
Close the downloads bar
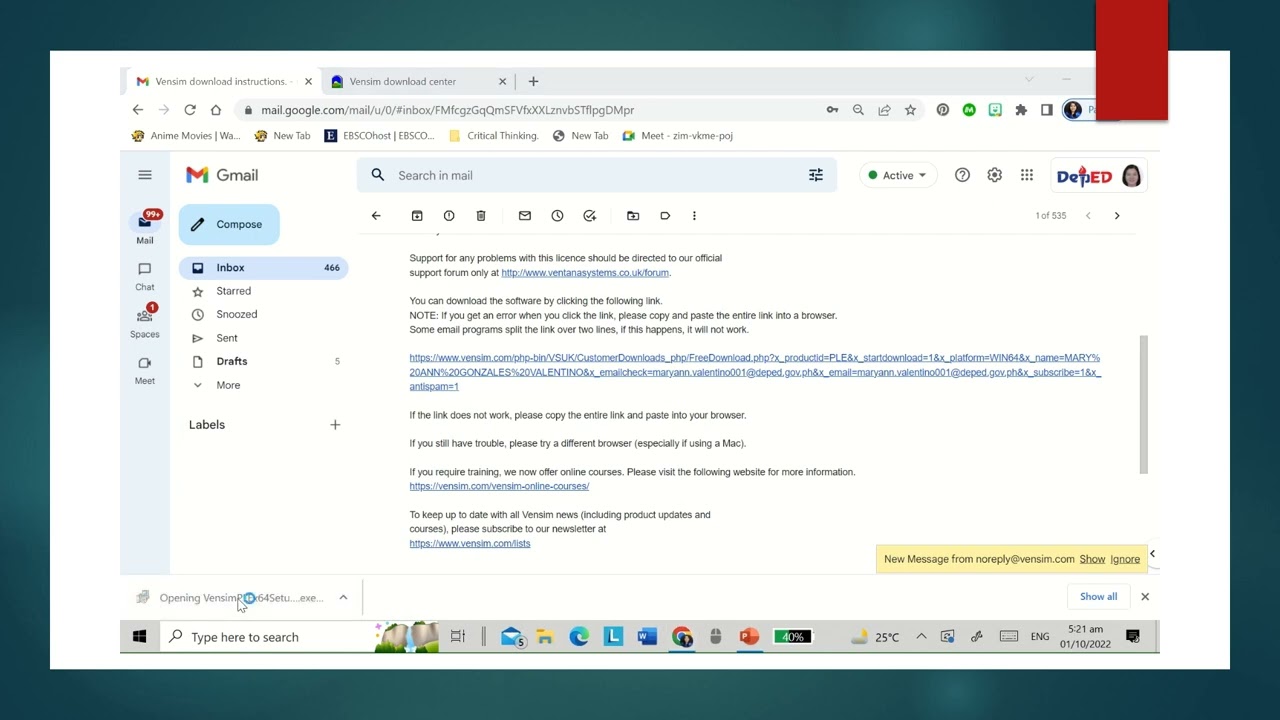click(1145, 597)
